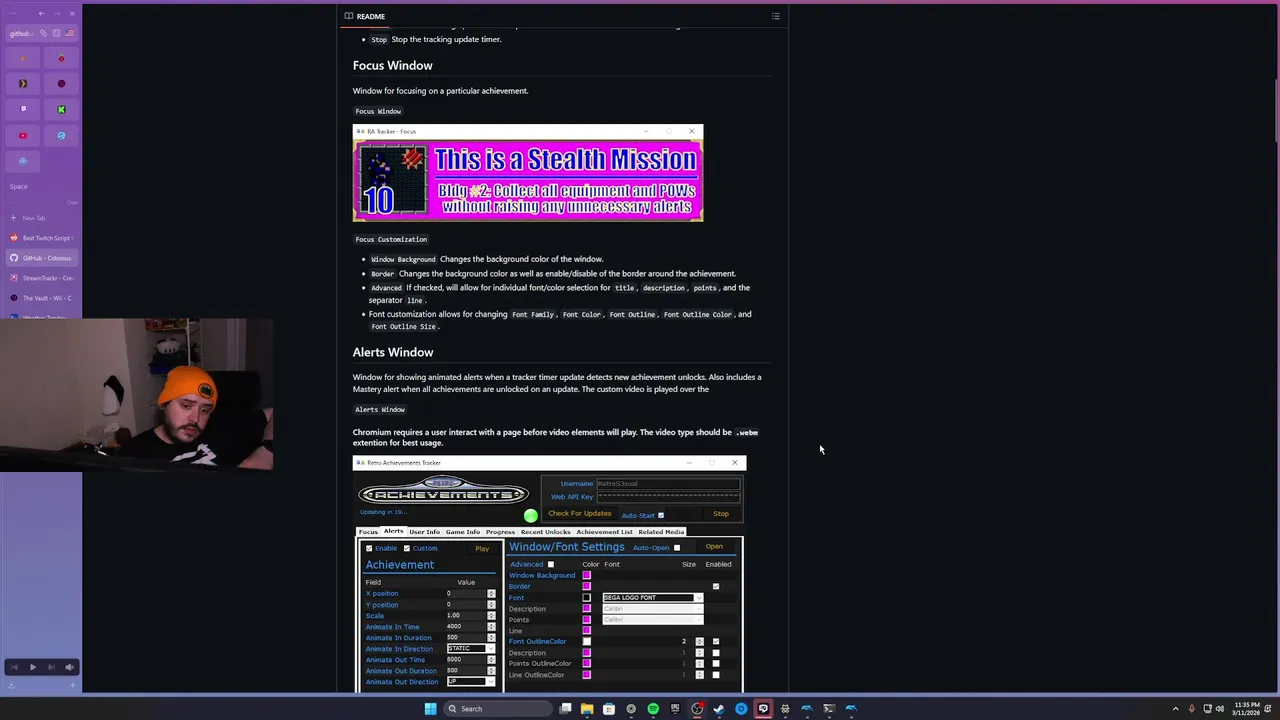Screen dimensions: 1280x720
Task: Click the Stop button in tracker image
Action: [x=721, y=514]
